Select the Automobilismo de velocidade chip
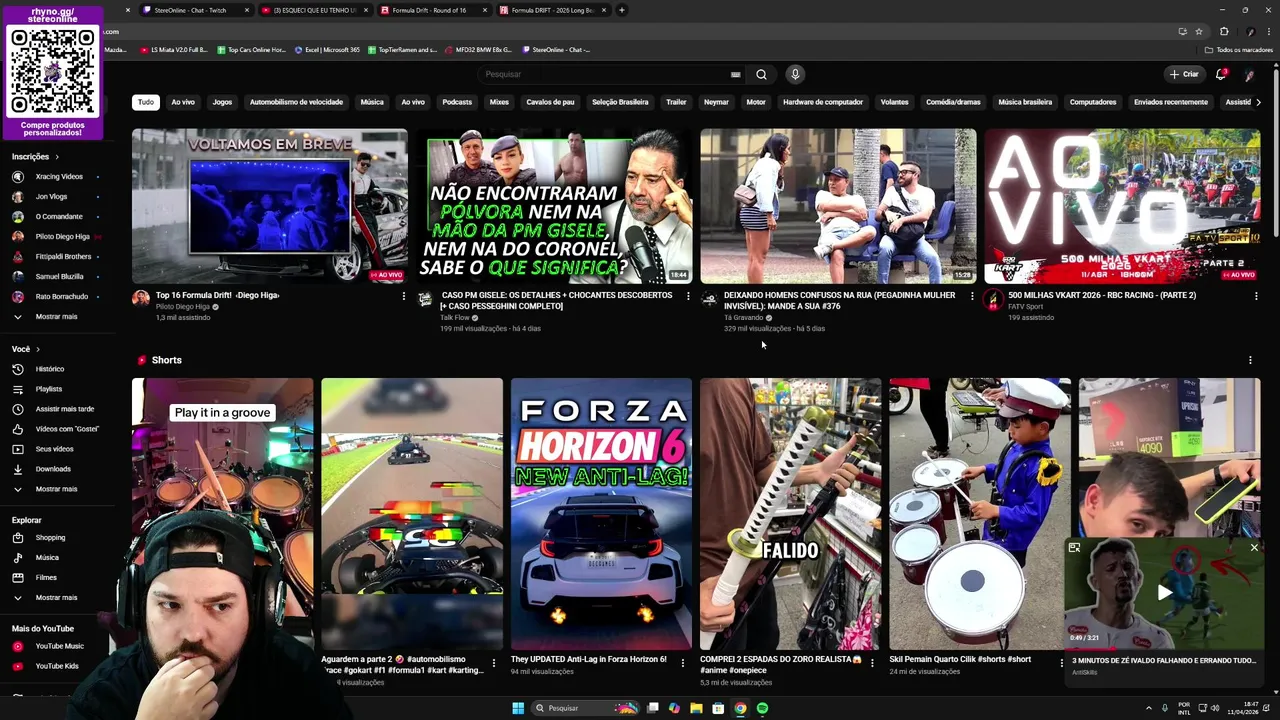 296,102
